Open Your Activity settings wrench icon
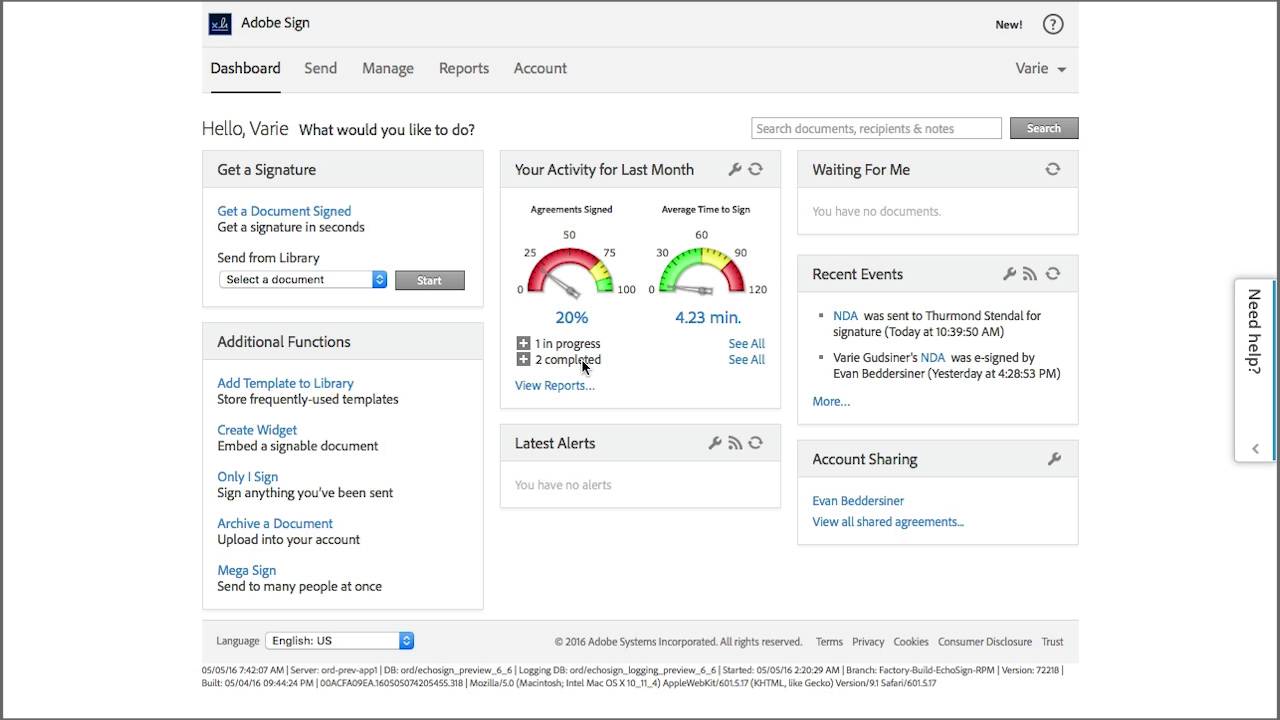The height and width of the screenshot is (720, 1280). point(735,169)
